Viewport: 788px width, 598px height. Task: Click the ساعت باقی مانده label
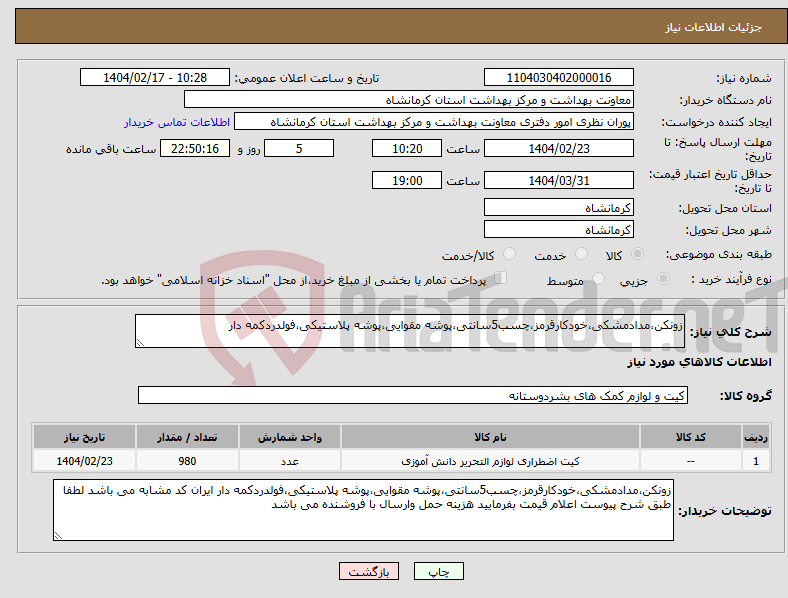111,149
